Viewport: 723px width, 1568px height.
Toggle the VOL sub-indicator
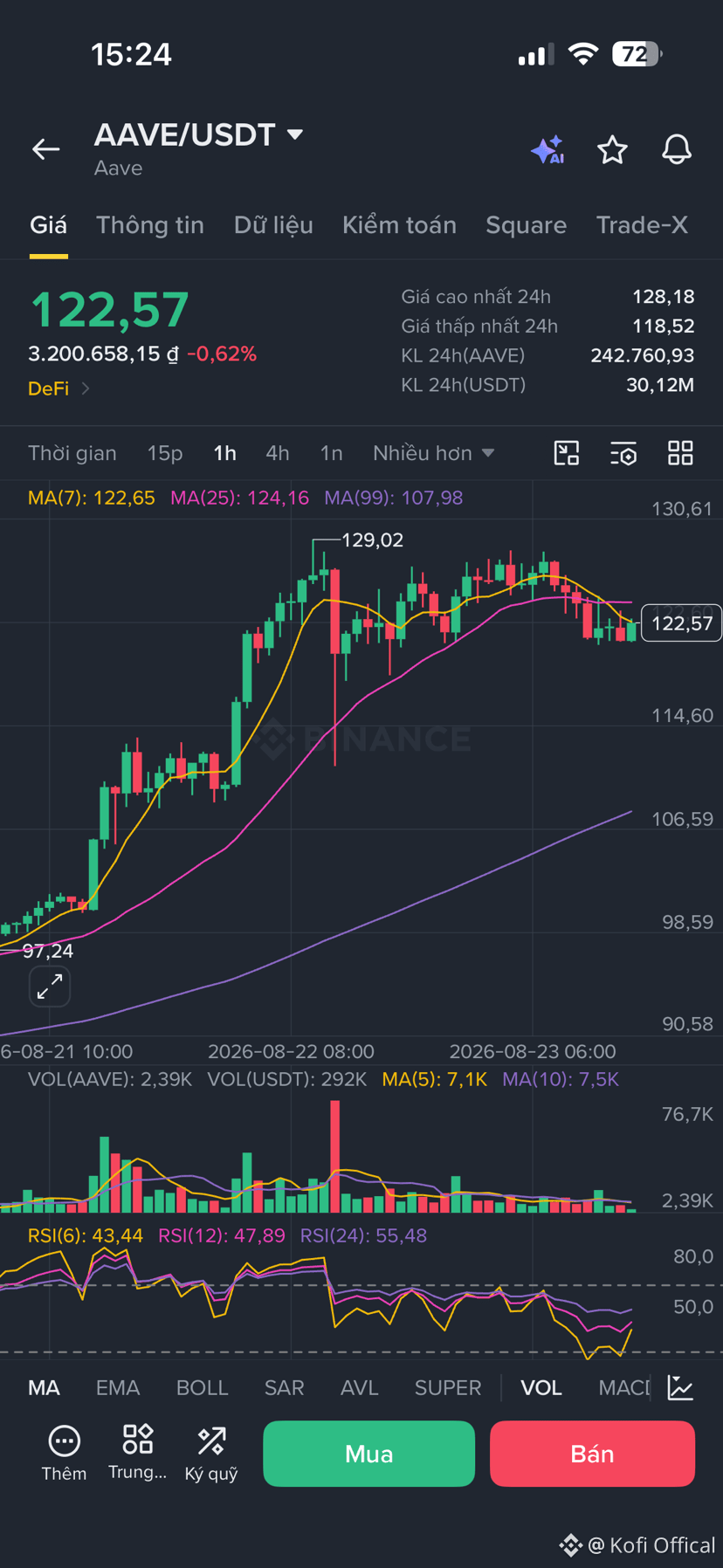pos(541,1387)
